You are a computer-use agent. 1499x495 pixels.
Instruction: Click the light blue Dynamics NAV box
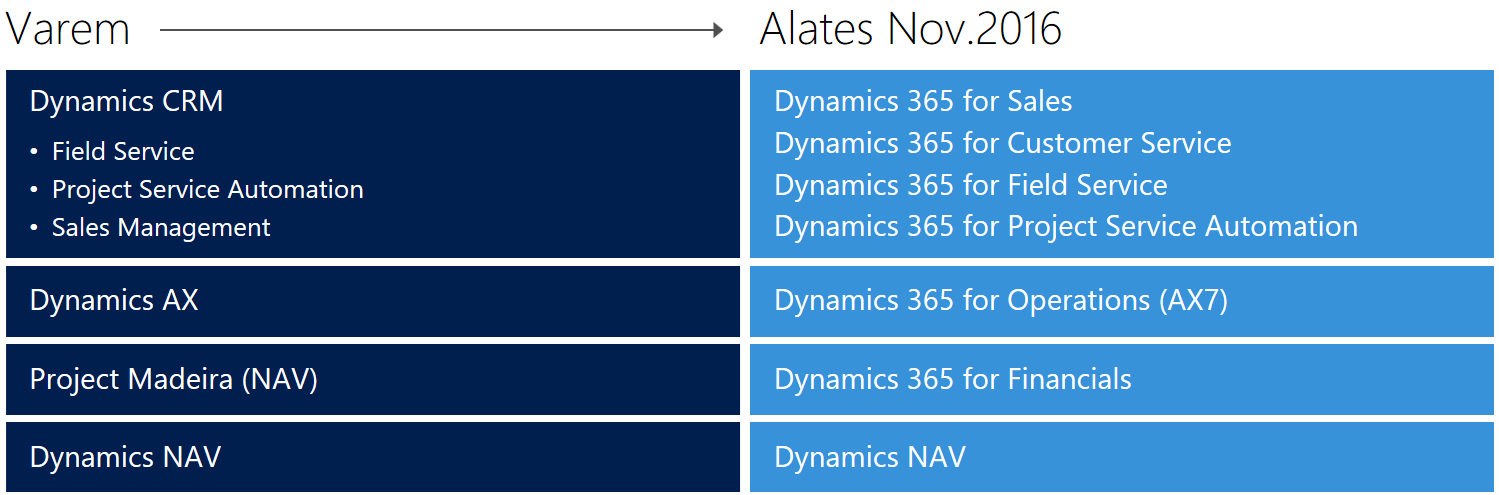[x=1122, y=457]
